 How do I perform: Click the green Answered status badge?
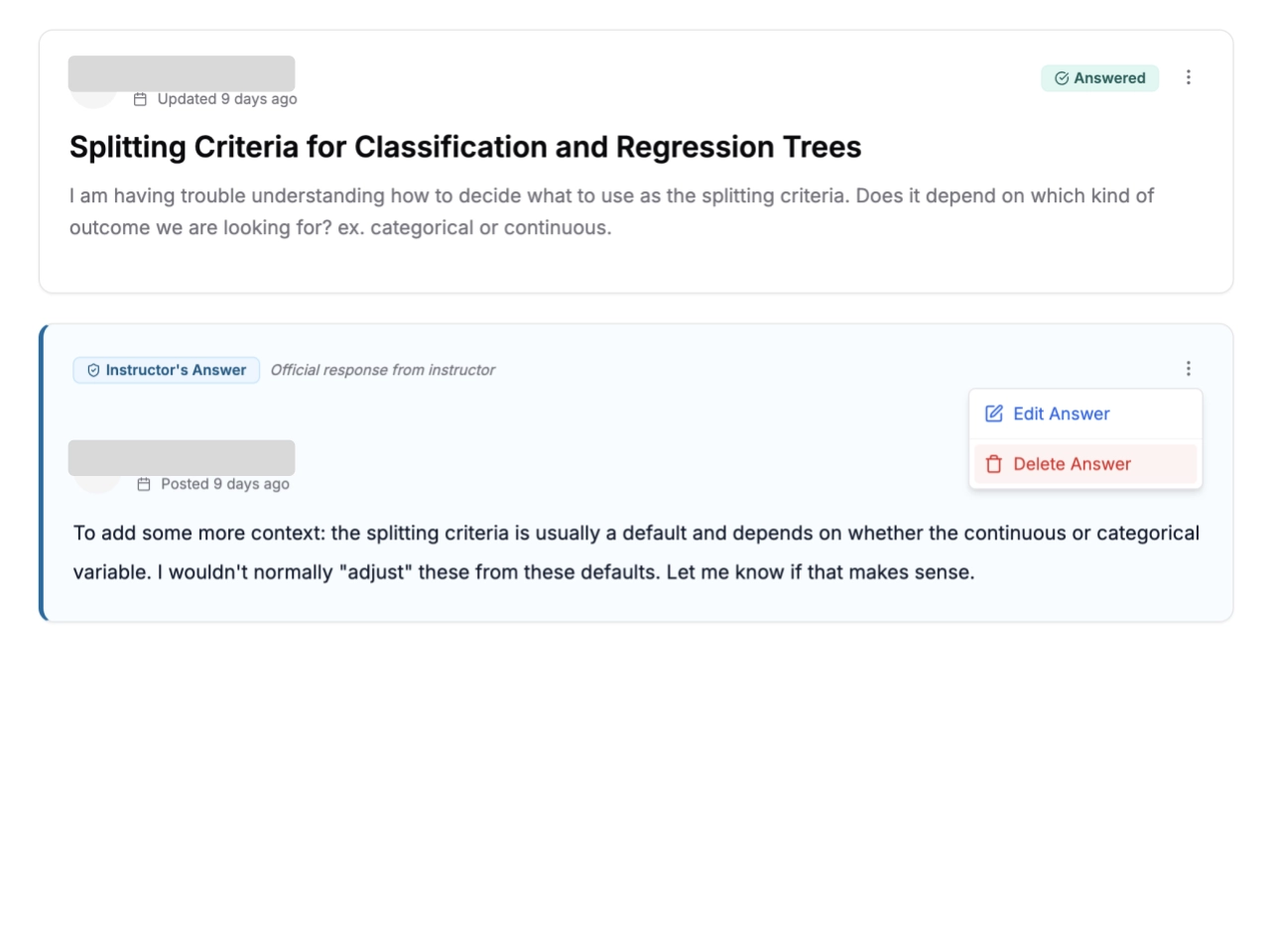pos(1099,78)
